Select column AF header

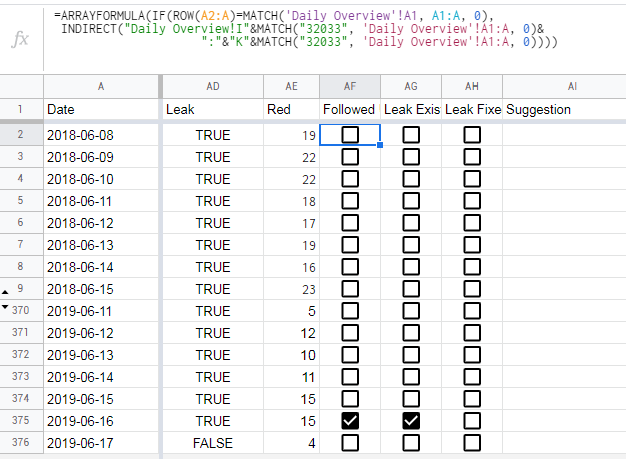[350, 86]
